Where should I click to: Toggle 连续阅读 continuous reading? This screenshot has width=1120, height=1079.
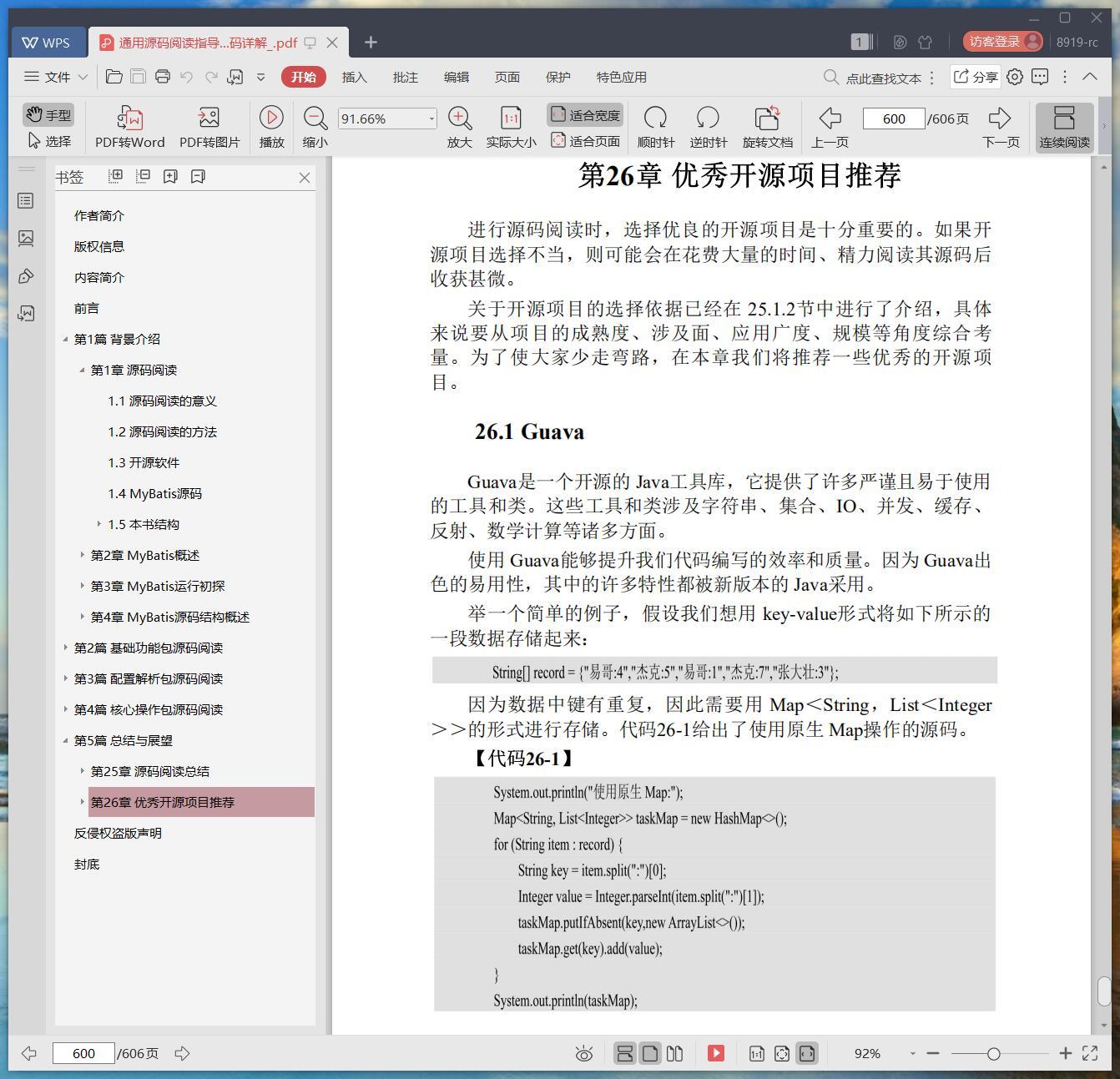coord(1064,127)
